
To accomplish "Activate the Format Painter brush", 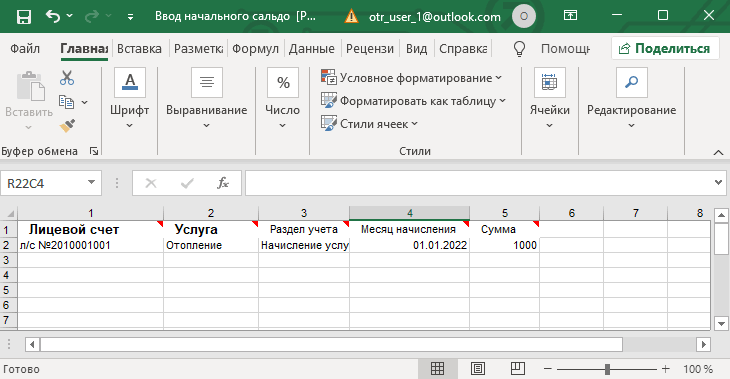I will coord(67,126).
